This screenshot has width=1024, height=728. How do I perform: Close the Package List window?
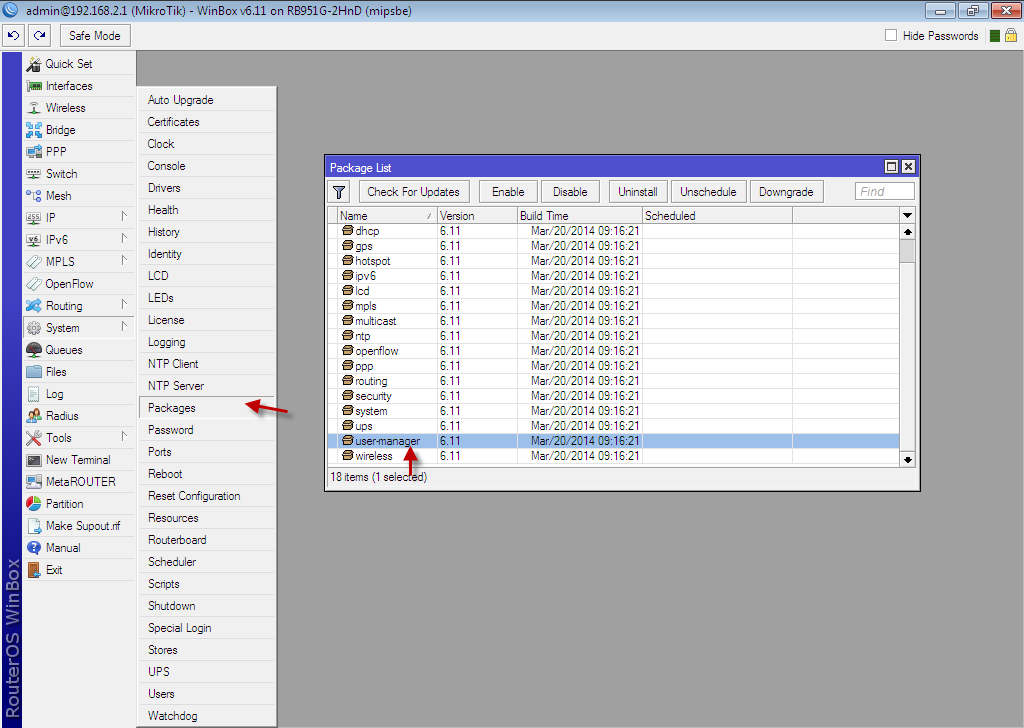click(x=908, y=167)
